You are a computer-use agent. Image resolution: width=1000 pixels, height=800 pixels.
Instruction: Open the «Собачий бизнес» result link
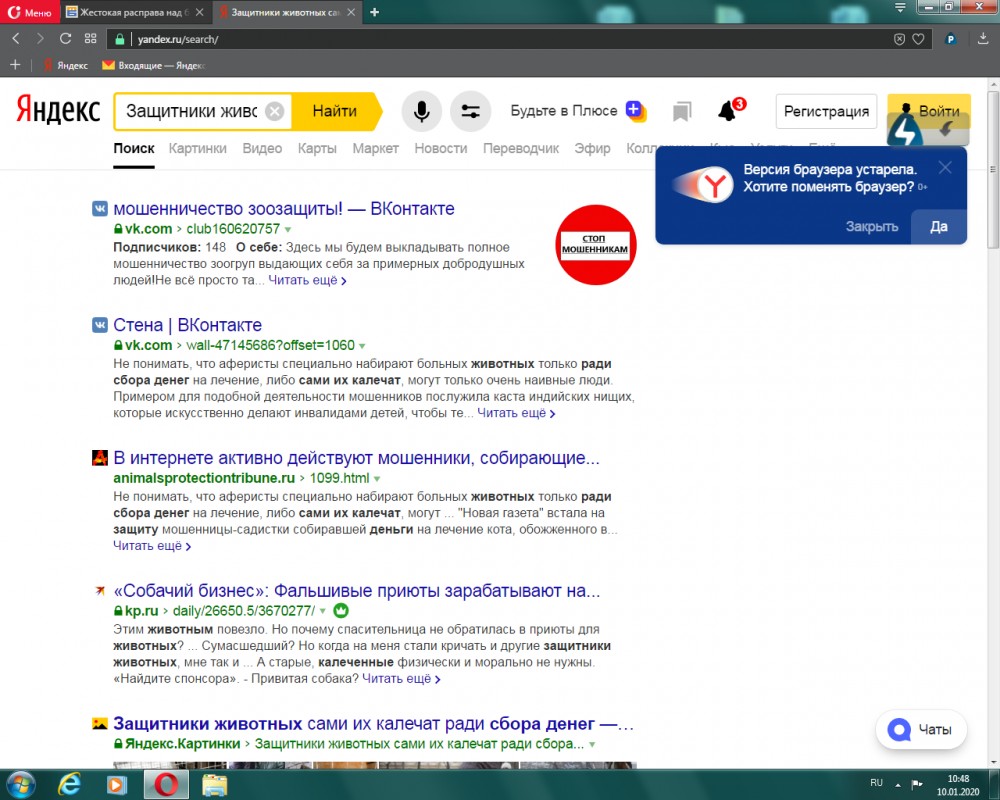(x=356, y=590)
